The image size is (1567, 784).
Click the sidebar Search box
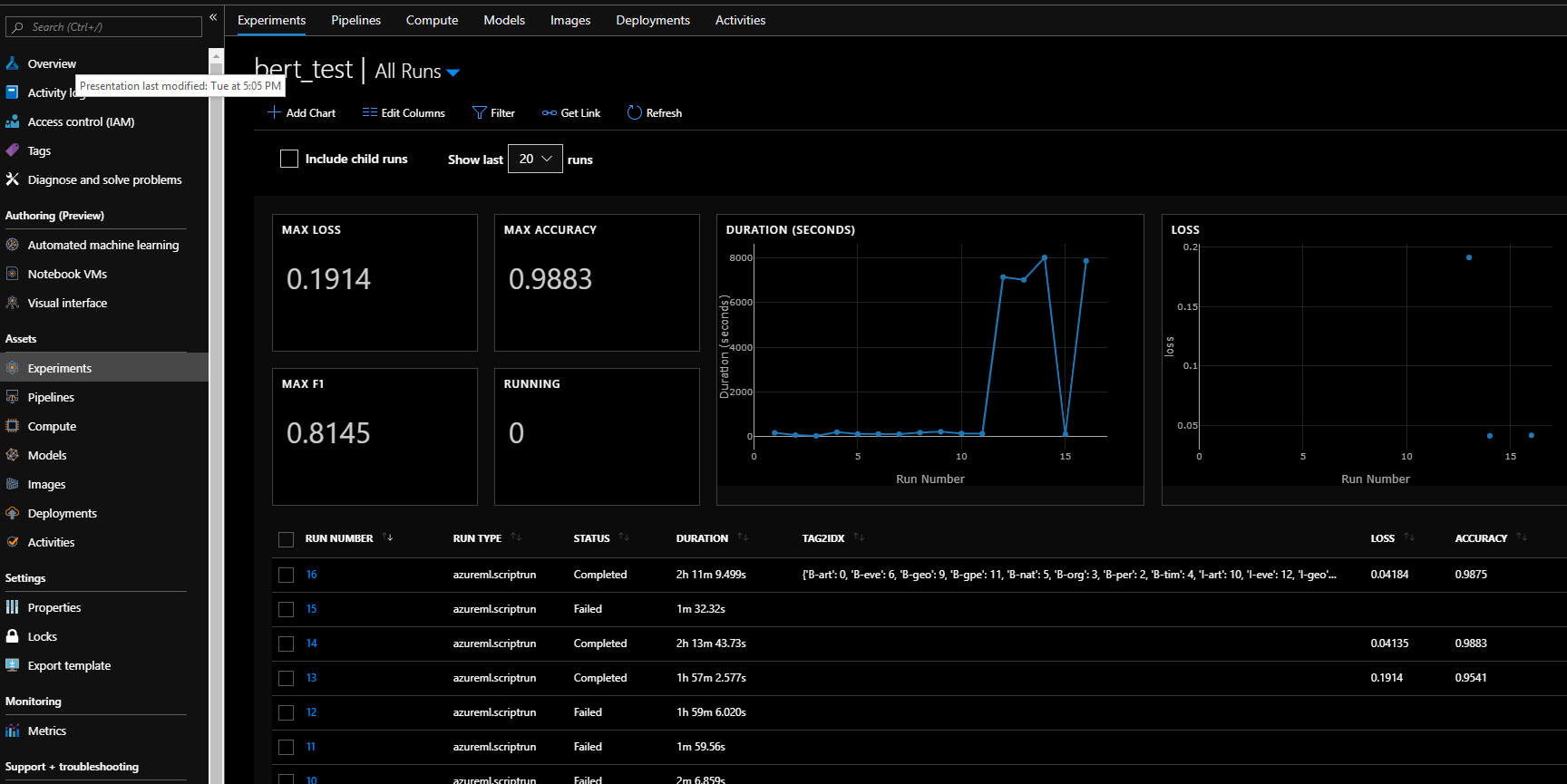[x=103, y=27]
